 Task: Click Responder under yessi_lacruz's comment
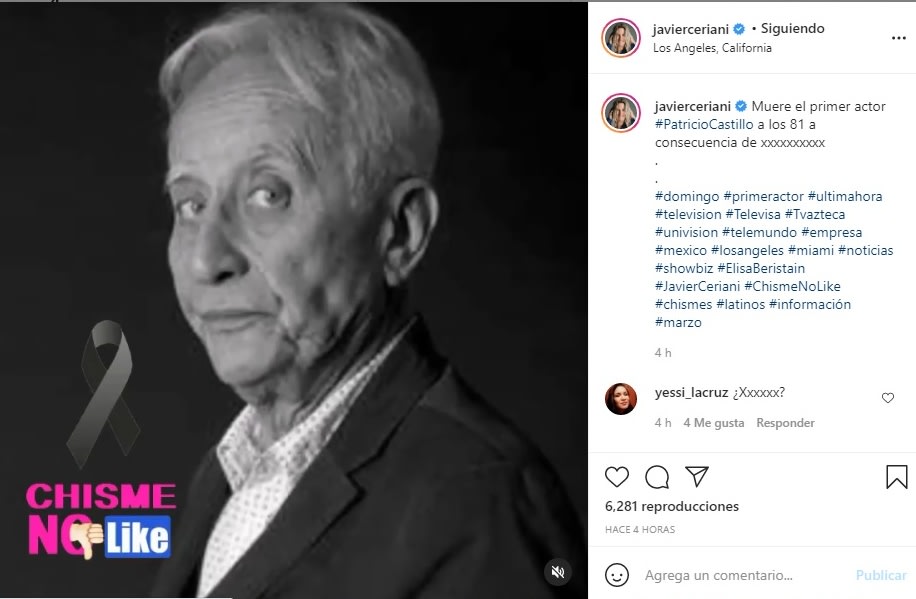coord(785,423)
